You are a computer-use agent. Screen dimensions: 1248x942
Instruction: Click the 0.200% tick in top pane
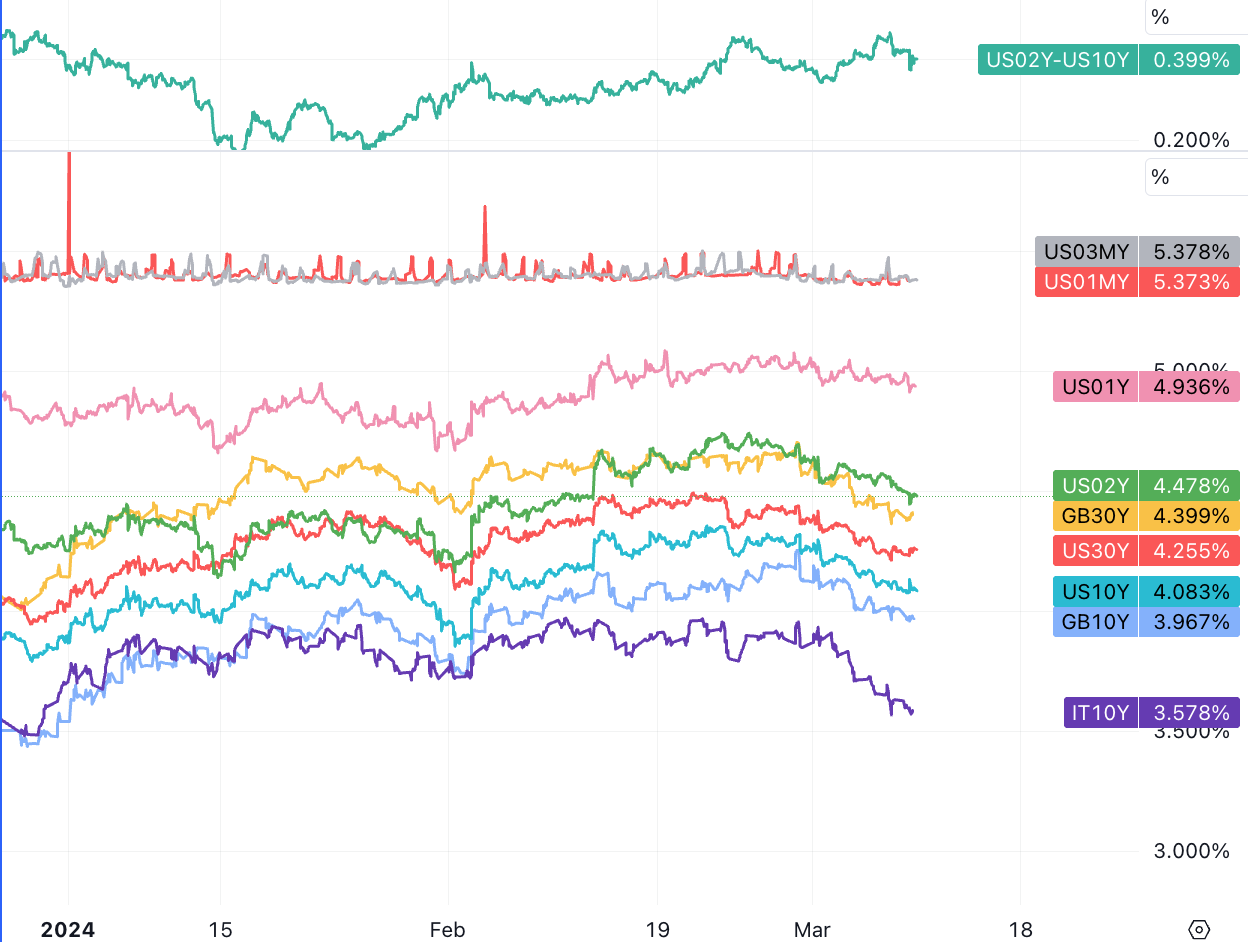pyautogui.click(x=1192, y=140)
